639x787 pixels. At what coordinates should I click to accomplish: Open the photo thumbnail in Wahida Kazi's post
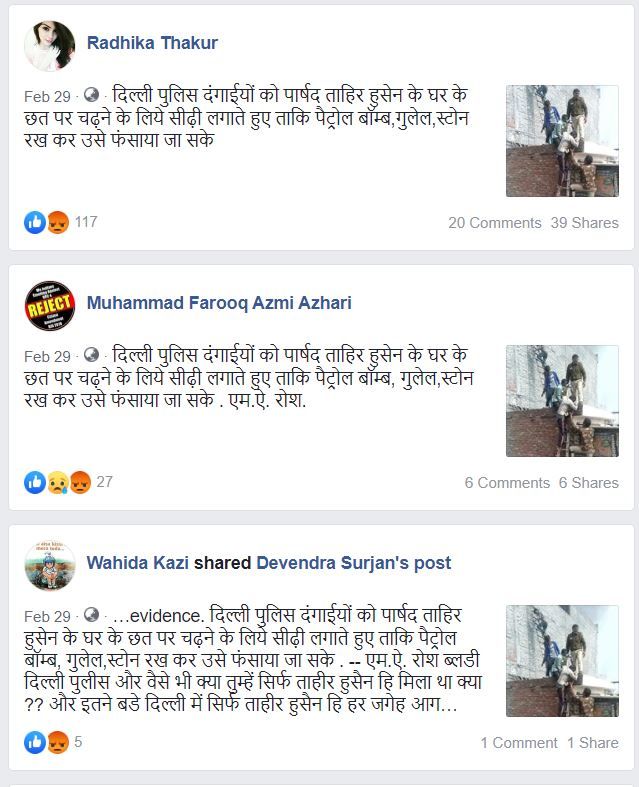562,661
